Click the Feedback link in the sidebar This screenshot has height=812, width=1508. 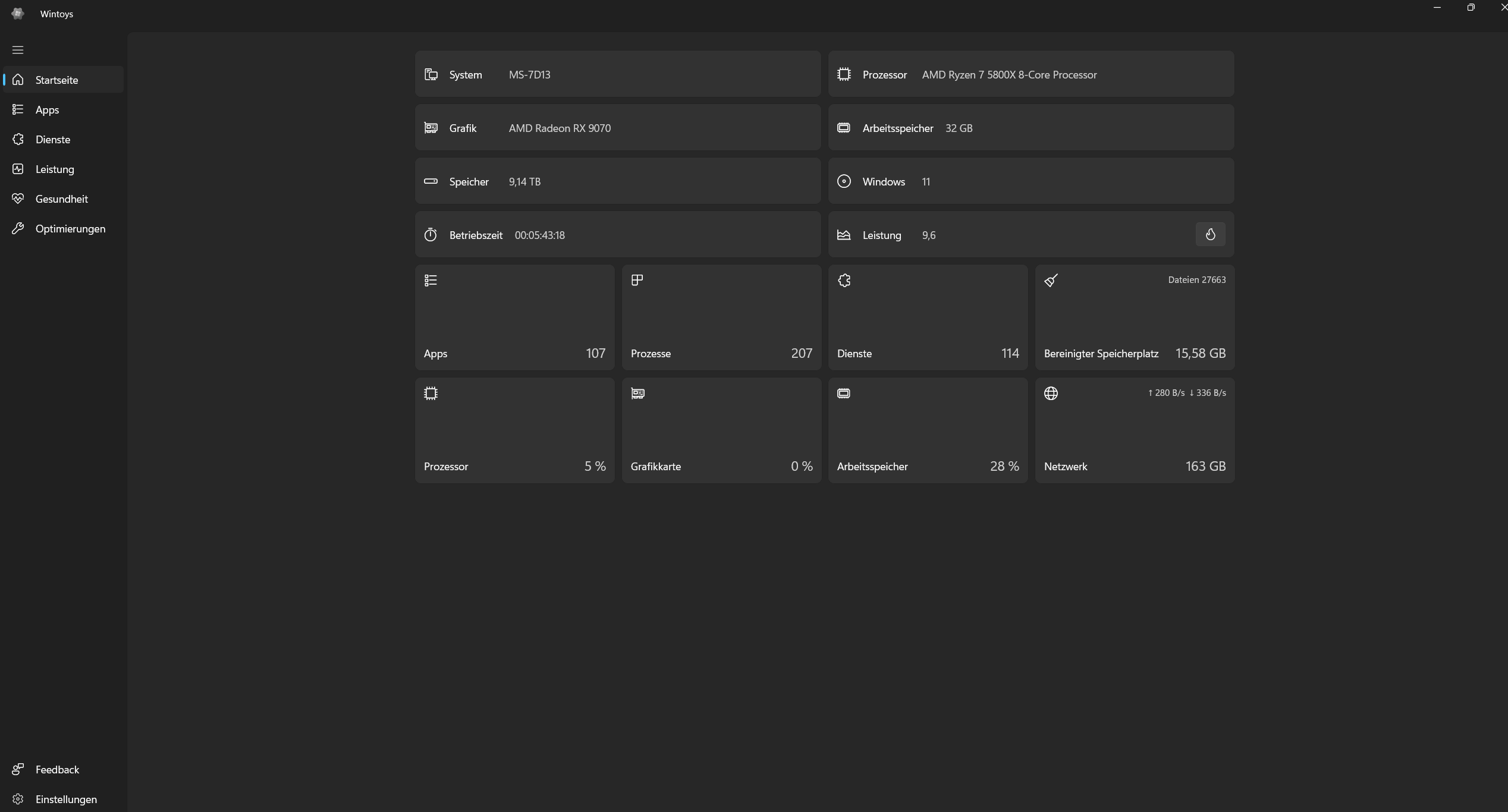(x=57, y=770)
